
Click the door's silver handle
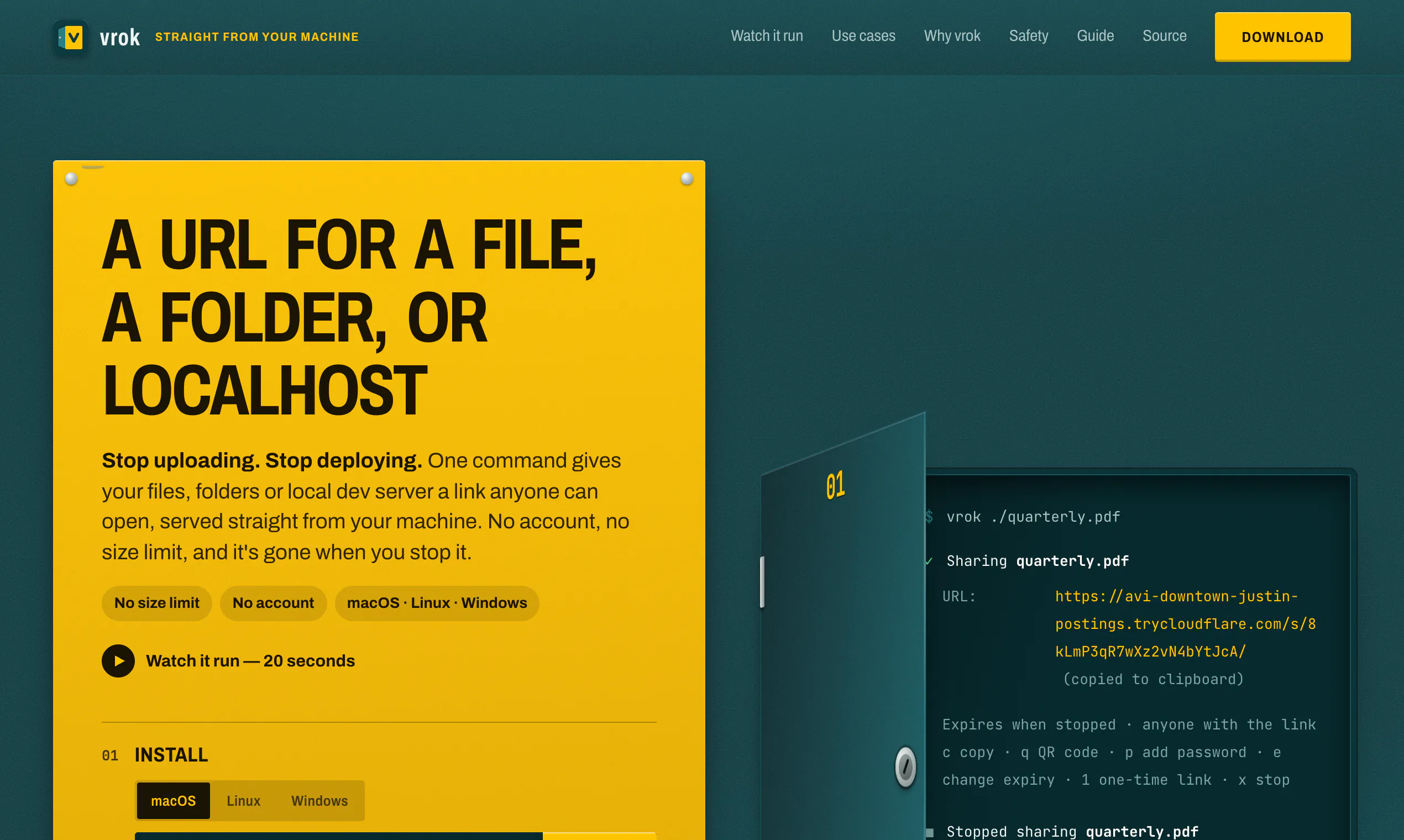pyautogui.click(x=762, y=582)
